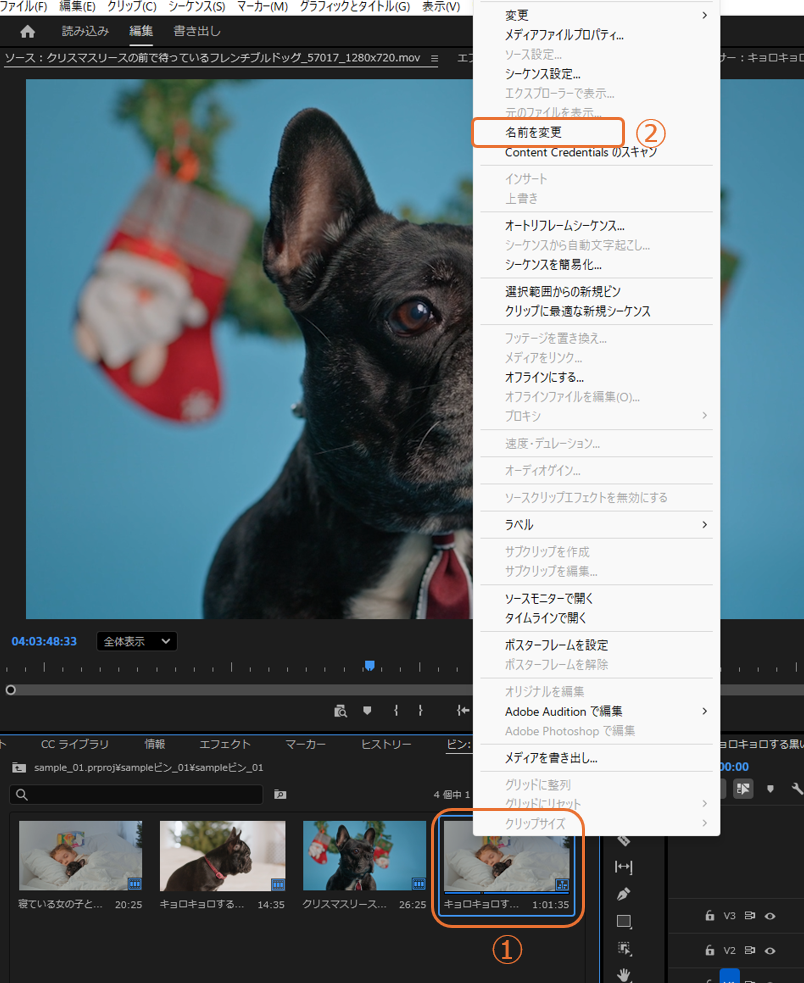The height and width of the screenshot is (983, 804).
Task: Toggle the V3 track lock
Action: pyautogui.click(x=710, y=915)
